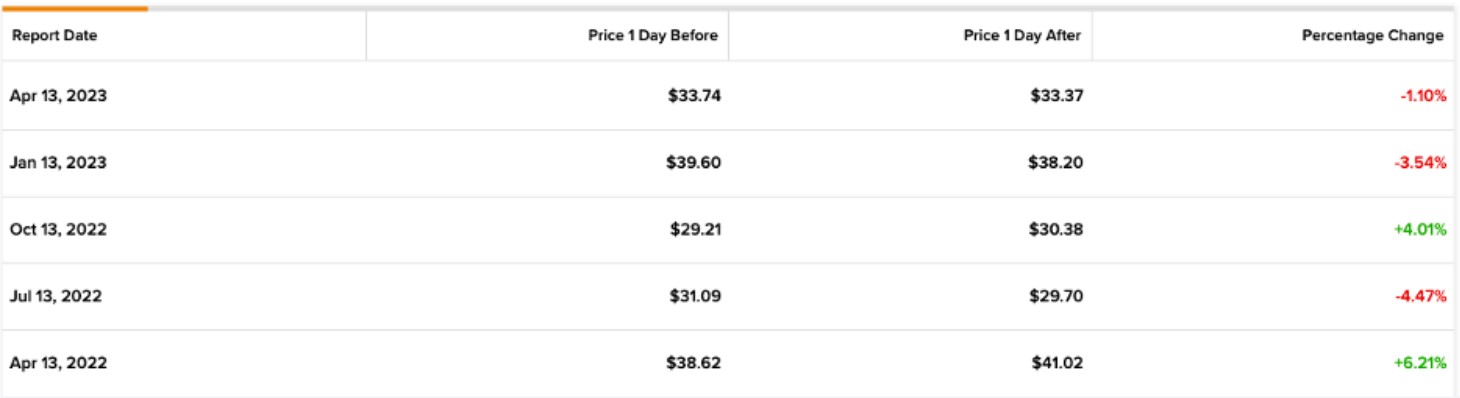Screen dimensions: 1460x398
Task: Sort by the Percentage Change column header
Action: pyautogui.click(x=1373, y=36)
